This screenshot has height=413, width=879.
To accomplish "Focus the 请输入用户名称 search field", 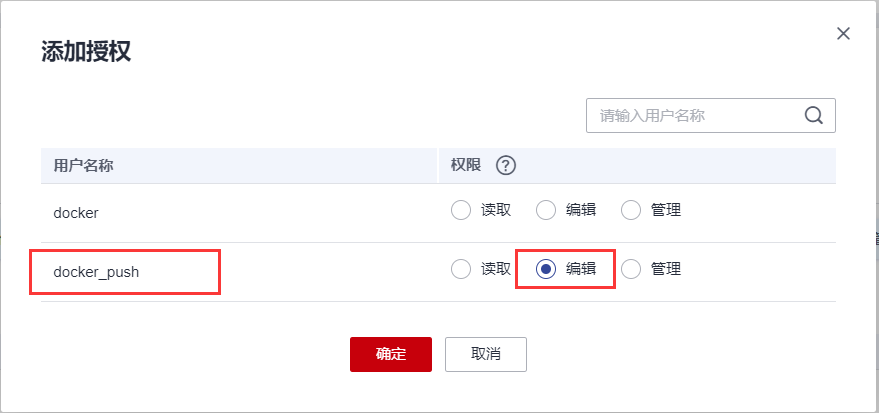I will 711,115.
